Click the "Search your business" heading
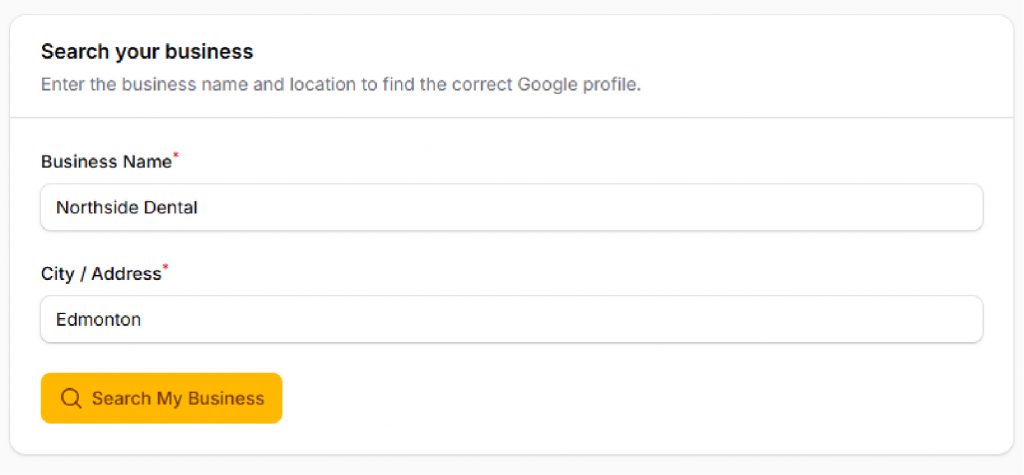The height and width of the screenshot is (475, 1024). point(147,51)
